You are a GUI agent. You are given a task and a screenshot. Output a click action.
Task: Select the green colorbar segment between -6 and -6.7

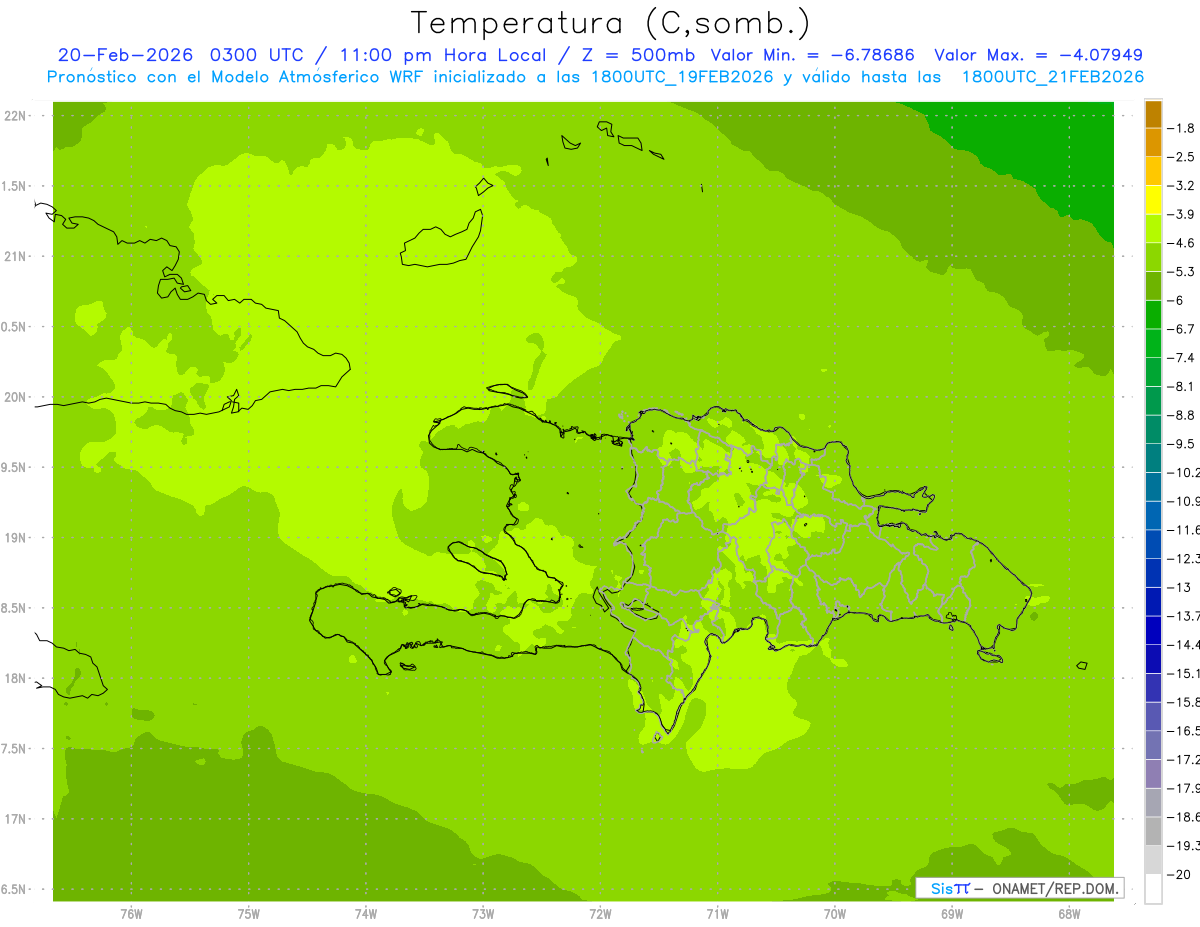(x=1153, y=315)
